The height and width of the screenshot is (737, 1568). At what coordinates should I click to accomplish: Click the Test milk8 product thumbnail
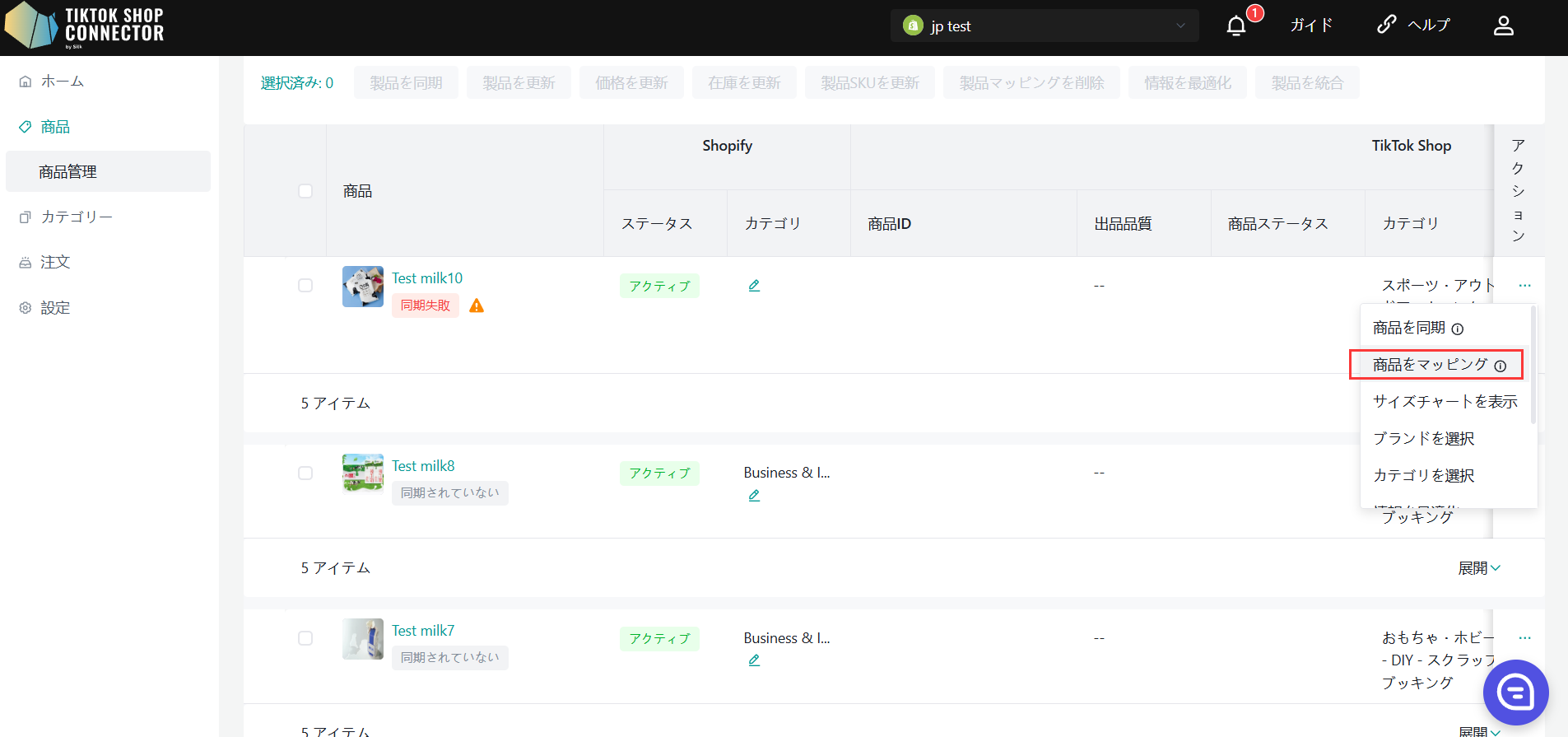[363, 473]
